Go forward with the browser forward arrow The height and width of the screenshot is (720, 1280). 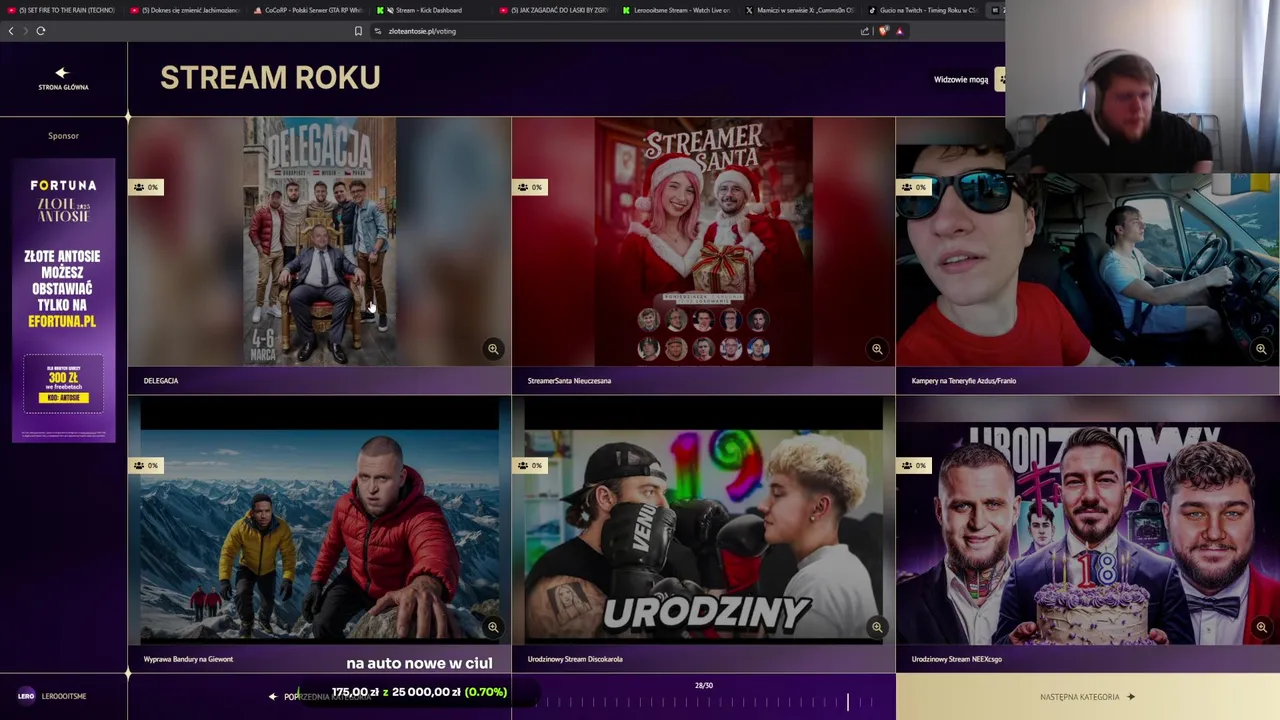(25, 31)
